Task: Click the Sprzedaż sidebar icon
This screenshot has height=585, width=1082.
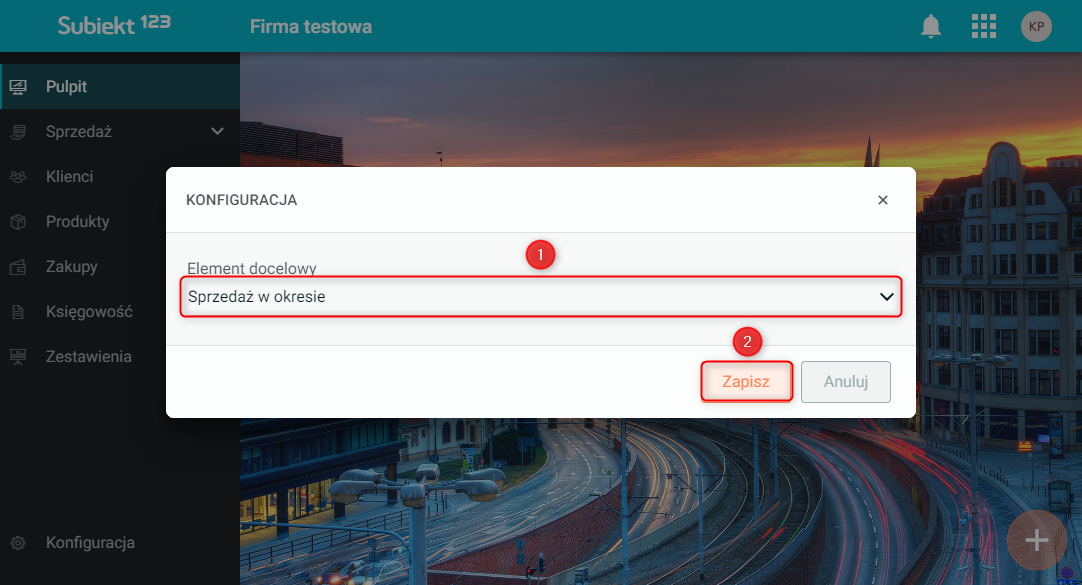Action: 18,132
